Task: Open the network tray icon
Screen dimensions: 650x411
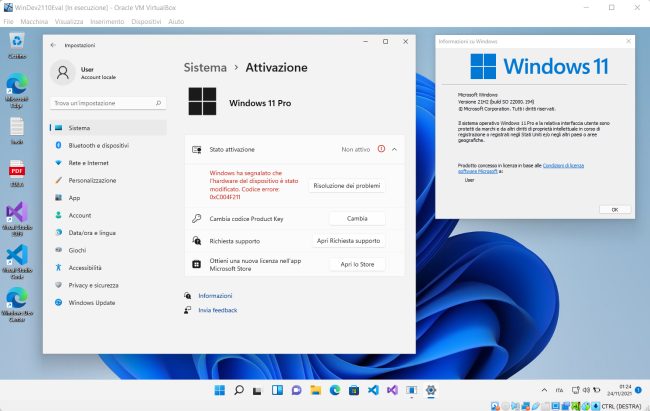Action: (576, 390)
